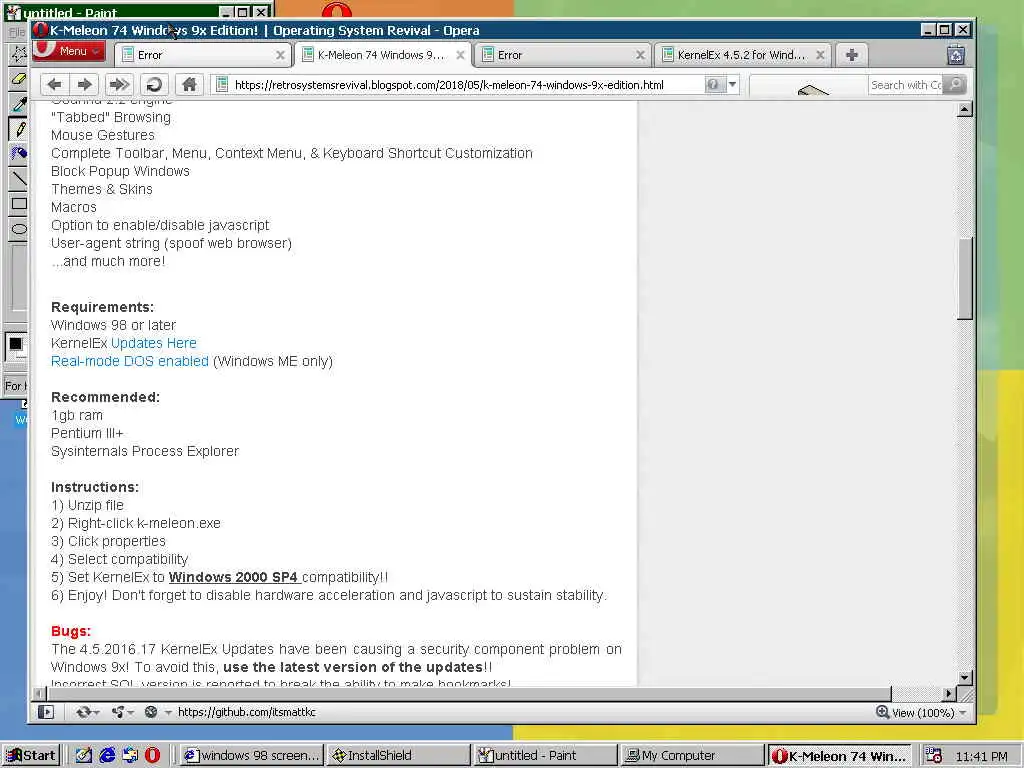
Task: Click the horizontal scrollbar right arrow
Action: (x=950, y=694)
